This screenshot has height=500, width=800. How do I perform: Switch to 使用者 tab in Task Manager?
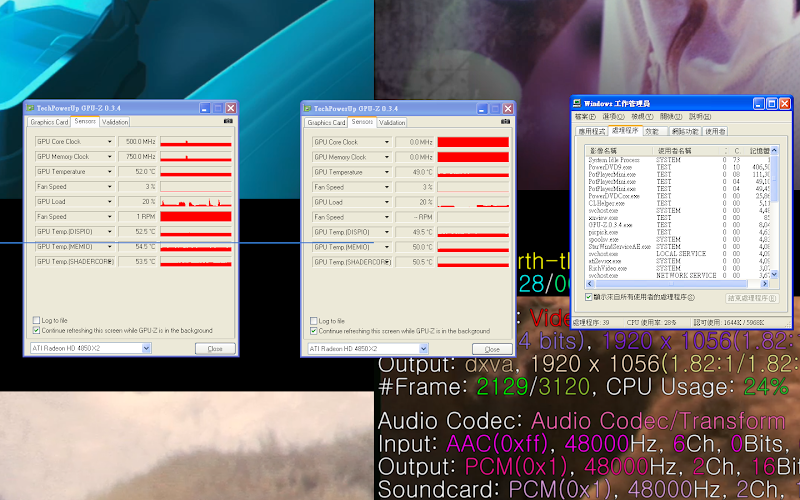715,132
